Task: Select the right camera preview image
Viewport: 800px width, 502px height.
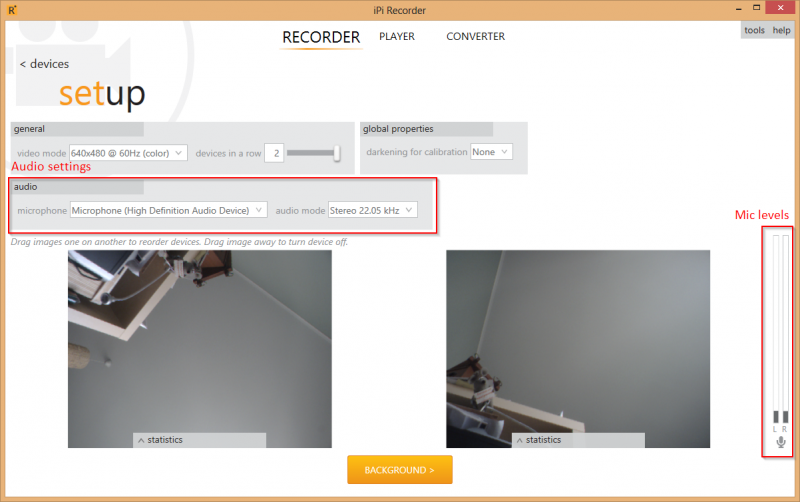Action: [x=578, y=348]
